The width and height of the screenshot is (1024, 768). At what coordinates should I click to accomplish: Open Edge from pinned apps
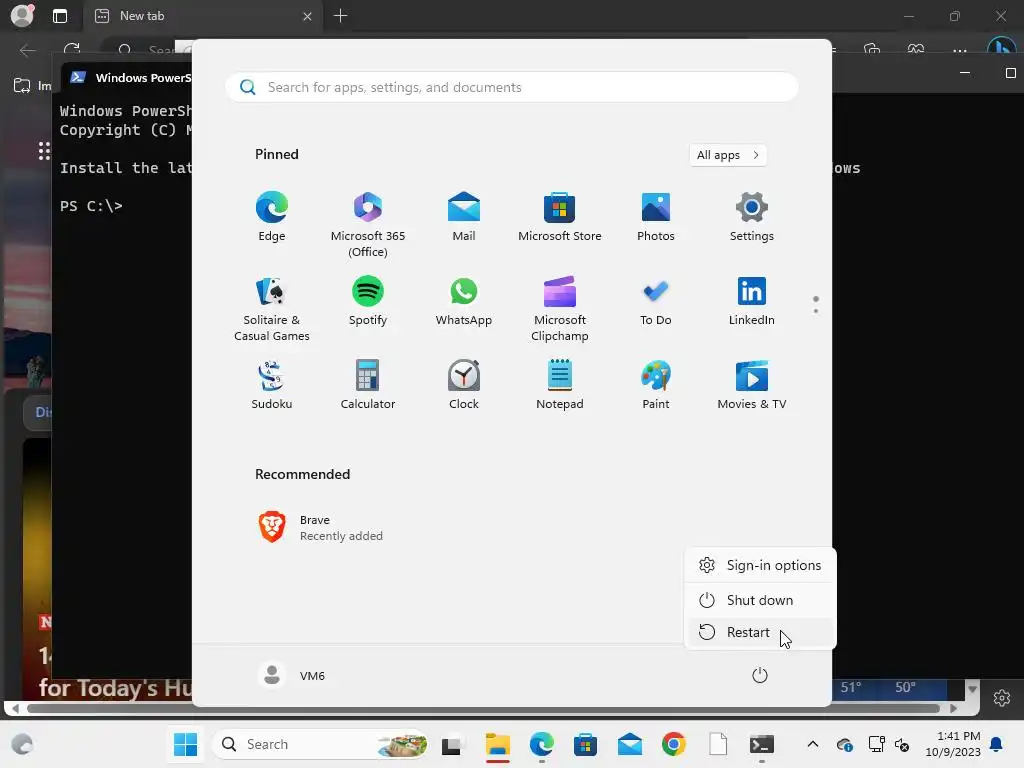pyautogui.click(x=272, y=217)
